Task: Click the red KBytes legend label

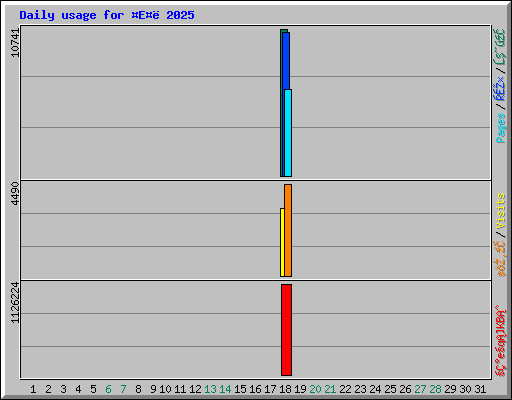Action: (x=500, y=341)
